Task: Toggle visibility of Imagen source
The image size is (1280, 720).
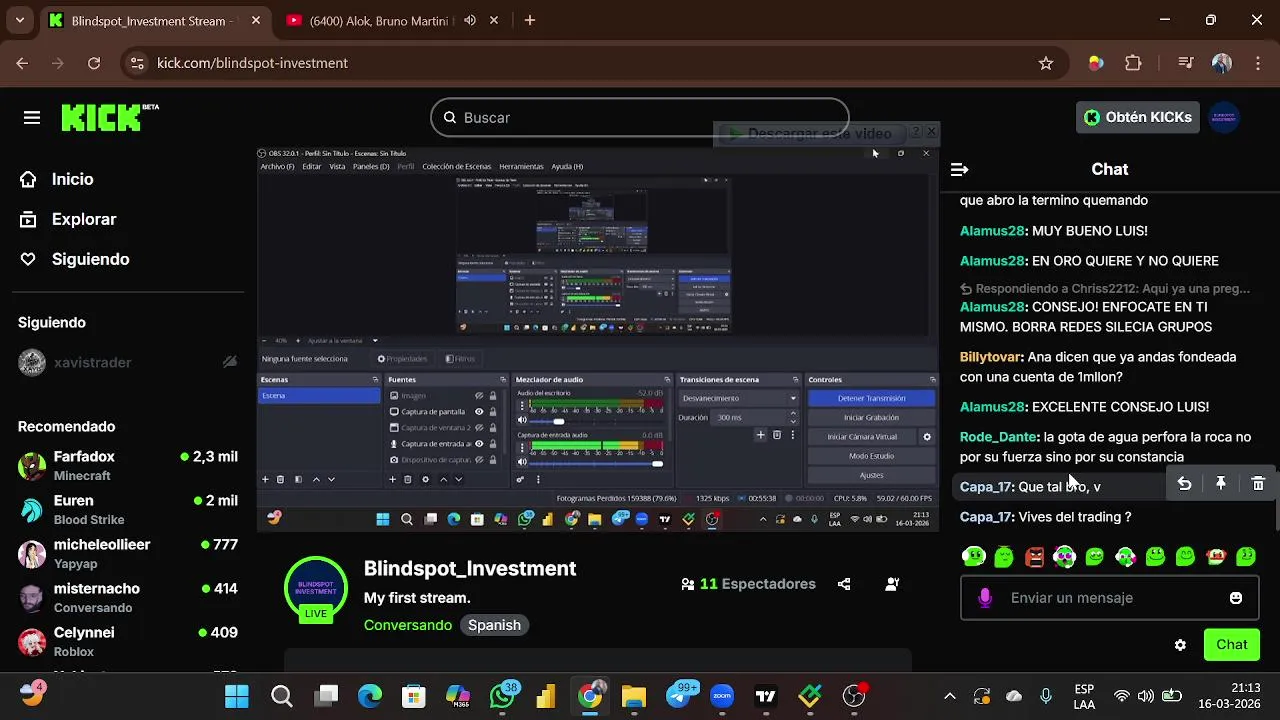Action: [x=479, y=396]
